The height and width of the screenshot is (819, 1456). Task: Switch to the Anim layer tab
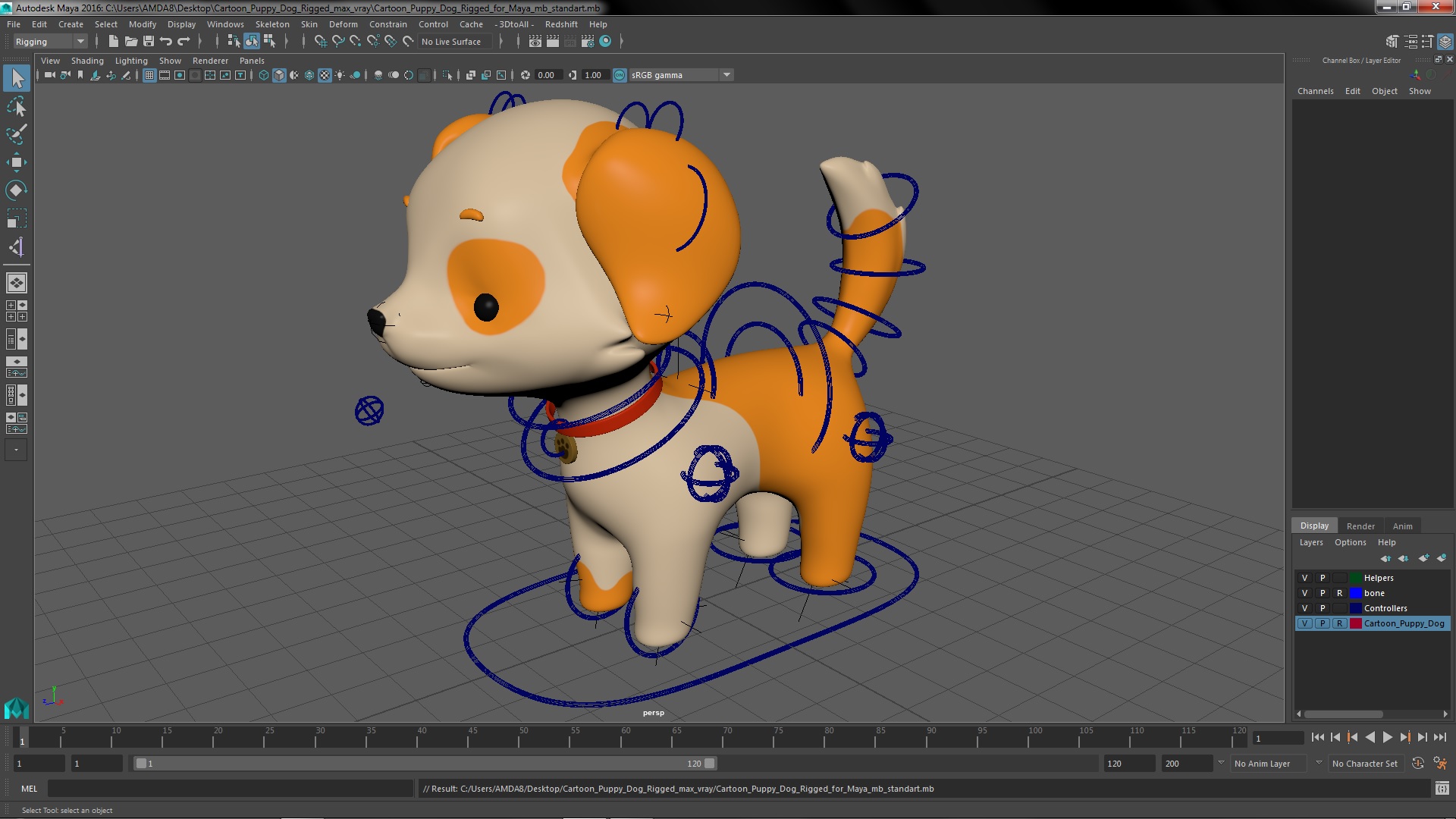point(1402,526)
